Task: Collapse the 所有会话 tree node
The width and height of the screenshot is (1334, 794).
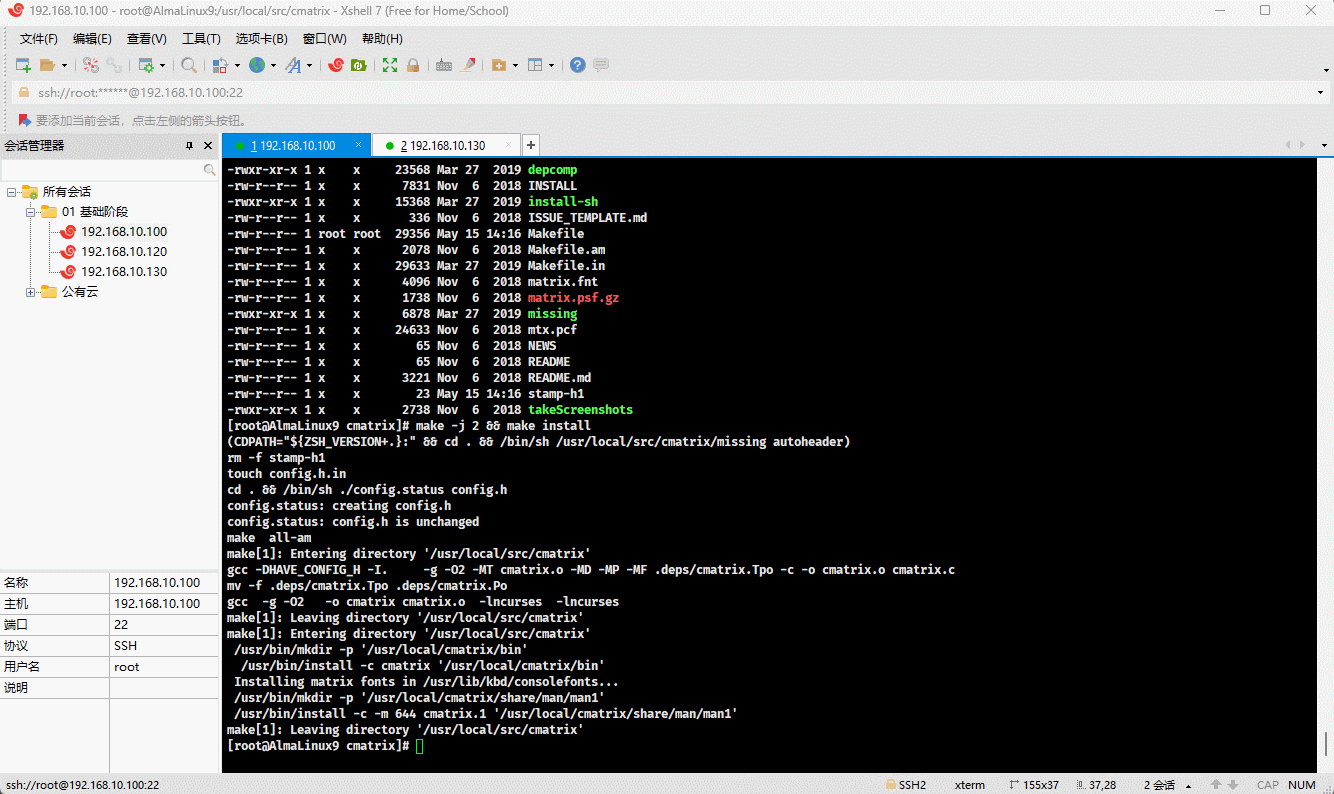Action: click(11, 192)
